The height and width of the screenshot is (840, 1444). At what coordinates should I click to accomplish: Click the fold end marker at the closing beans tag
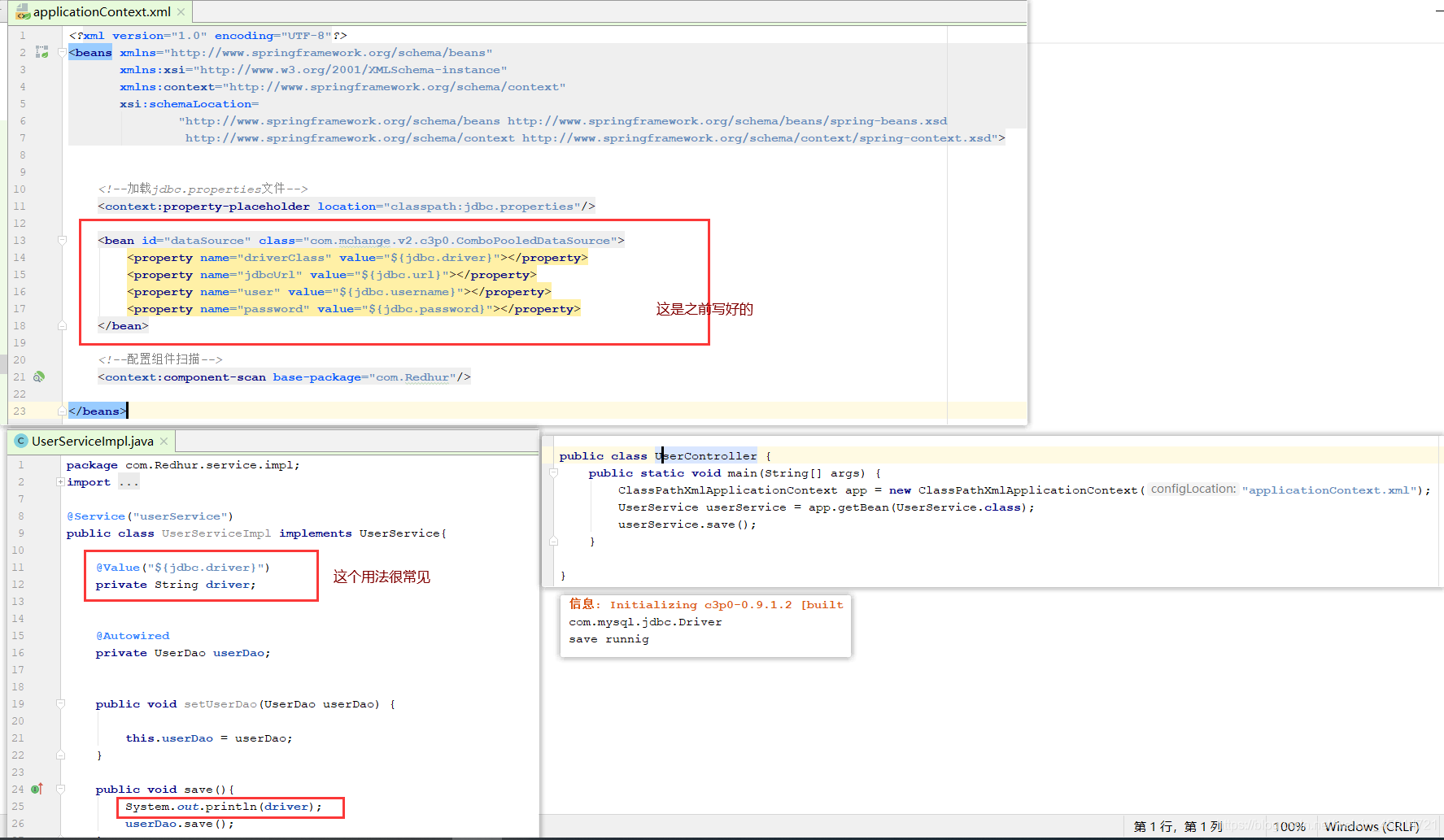point(62,411)
